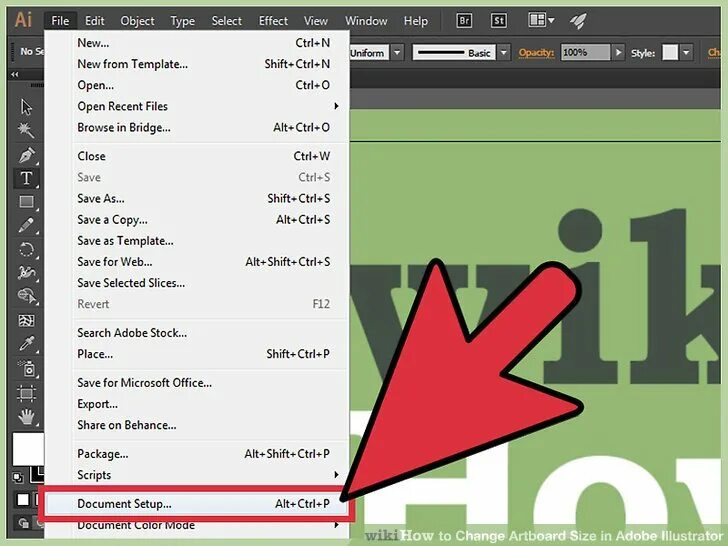Expand the Document Color Mode submenu

pyautogui.click(x=336, y=525)
